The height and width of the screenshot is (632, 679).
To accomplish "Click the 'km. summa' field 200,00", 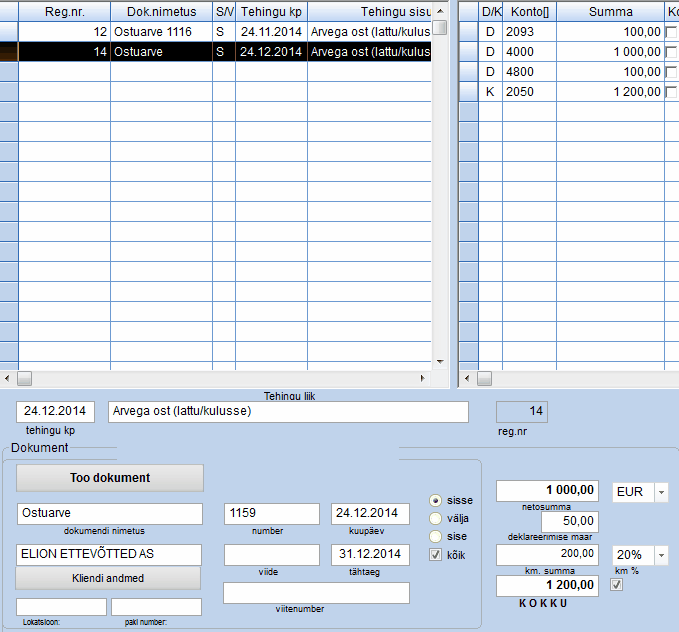I will pos(547,555).
